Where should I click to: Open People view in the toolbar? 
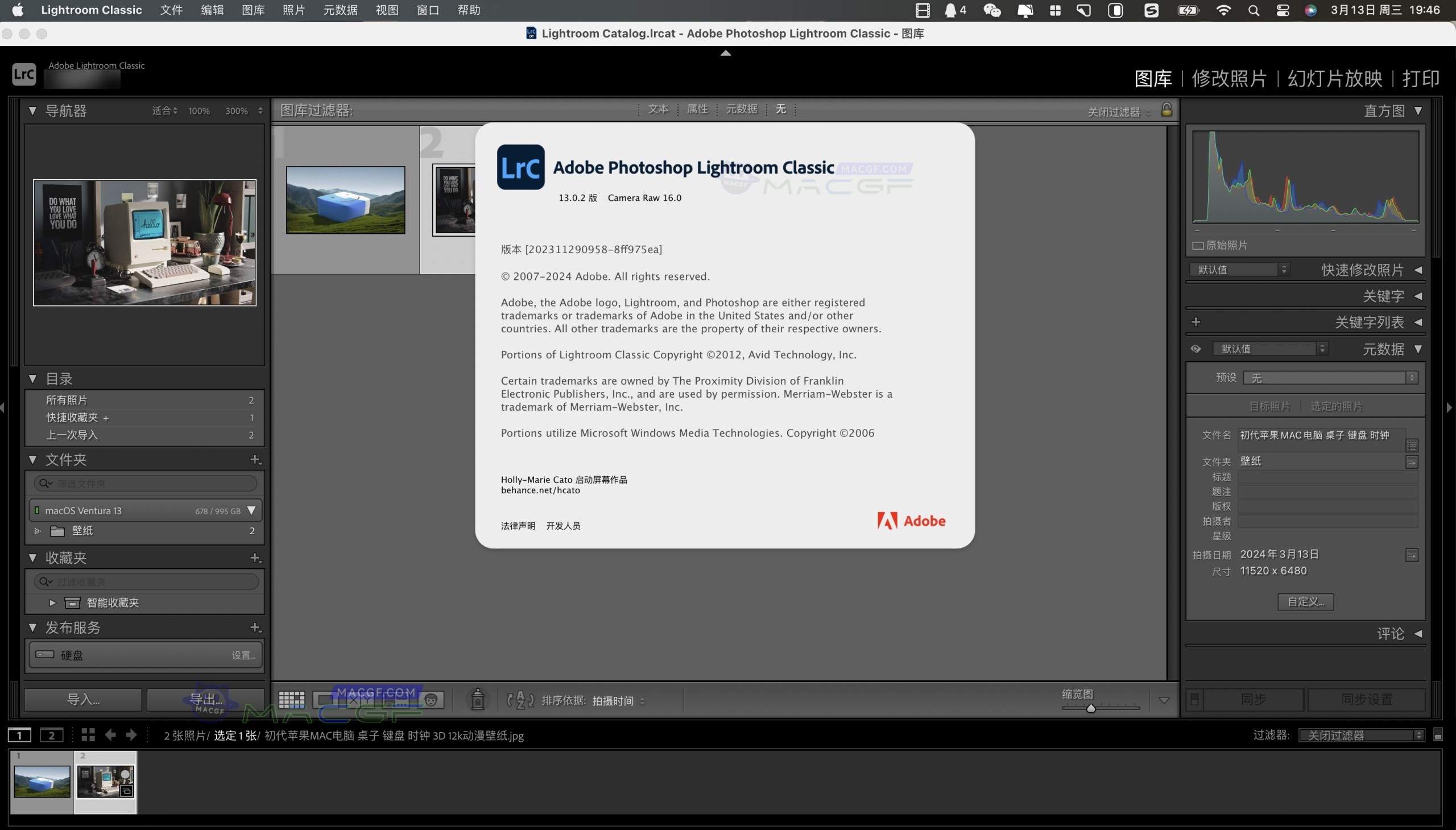pyautogui.click(x=431, y=700)
